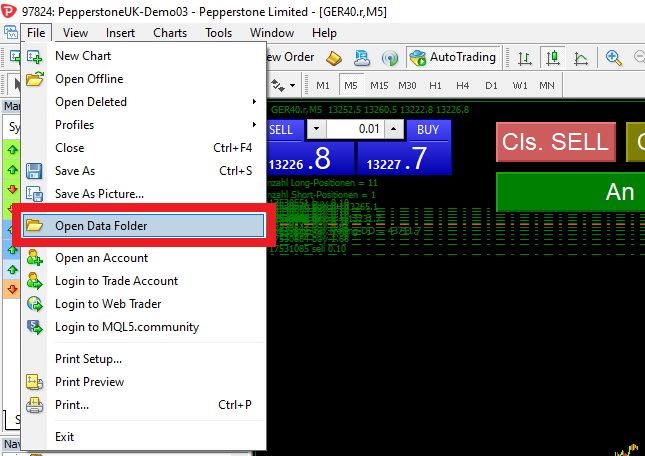This screenshot has height=456, width=645.
Task: Switch chart to bar chart mode
Action: (x=525, y=58)
